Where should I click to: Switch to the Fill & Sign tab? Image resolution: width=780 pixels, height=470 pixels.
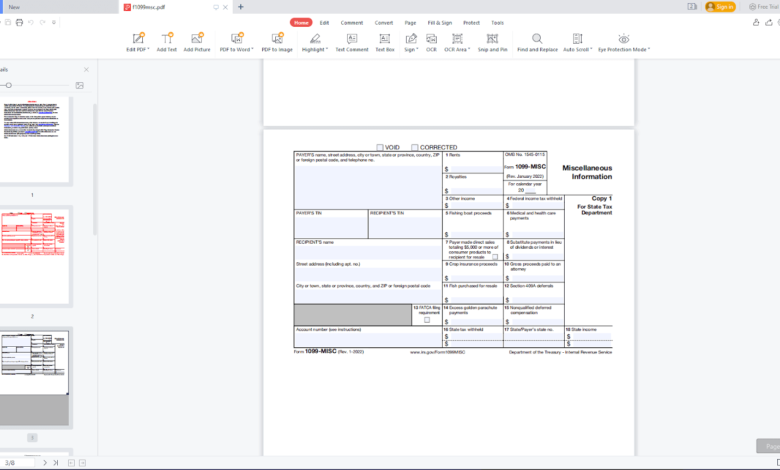click(x=440, y=22)
